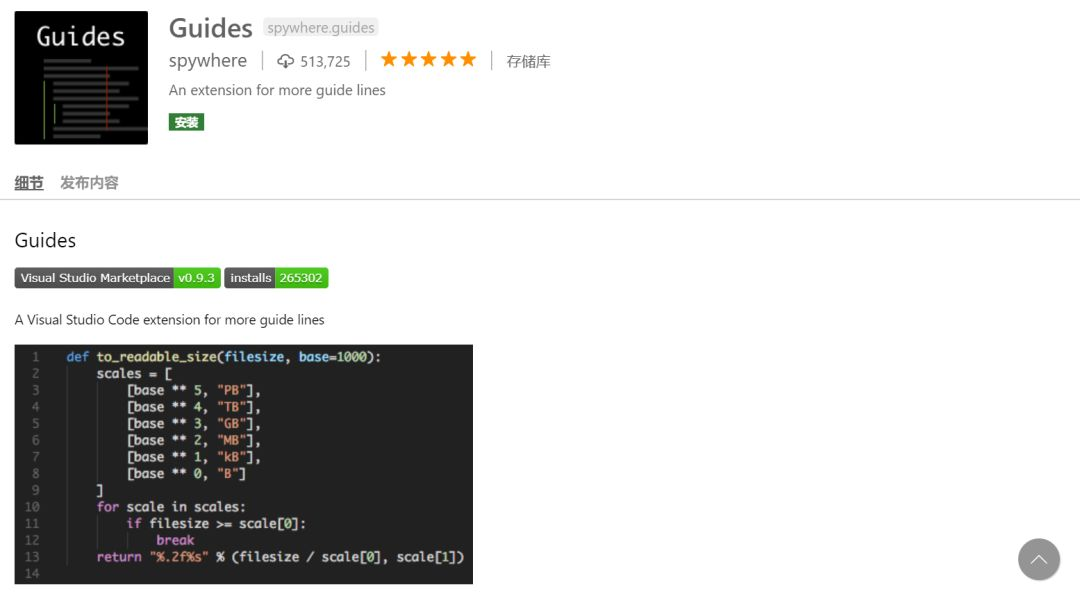Click the Guides heading in the readme

[45, 240]
